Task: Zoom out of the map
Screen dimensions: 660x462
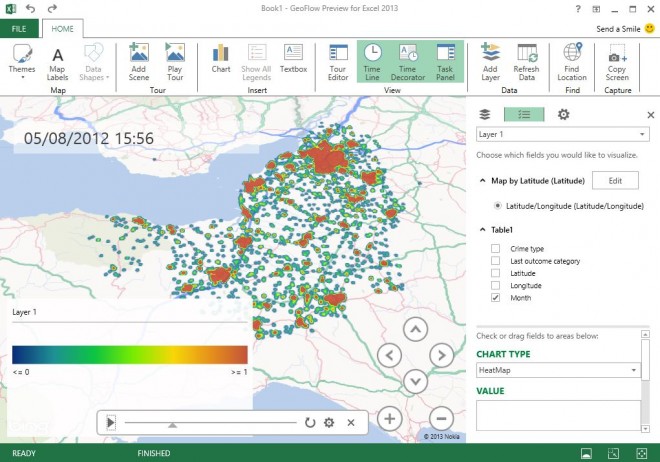Action: 442,419
